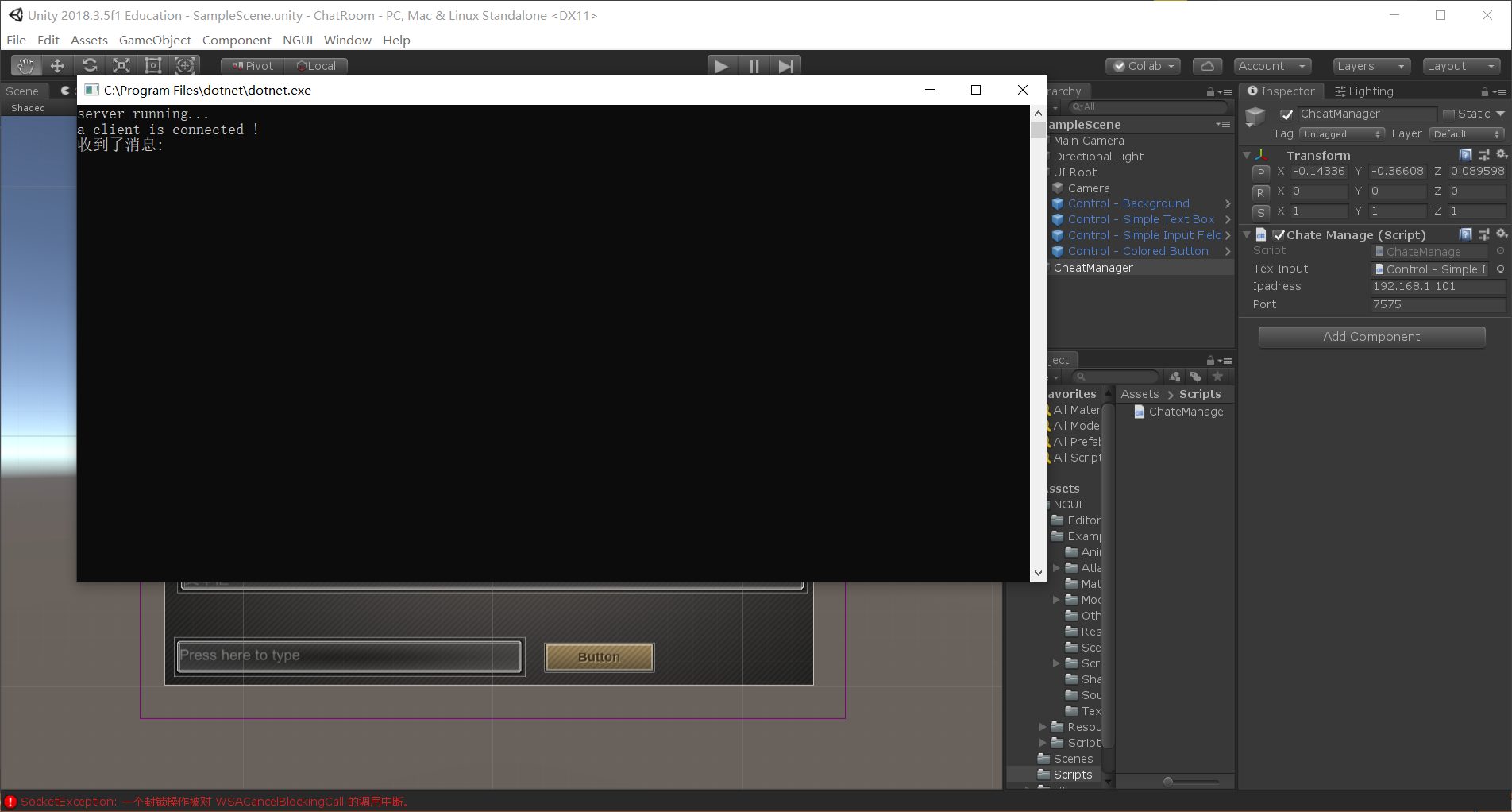Screen dimensions: 1512x812
Task: Select the Move tool
Action: click(x=57, y=66)
